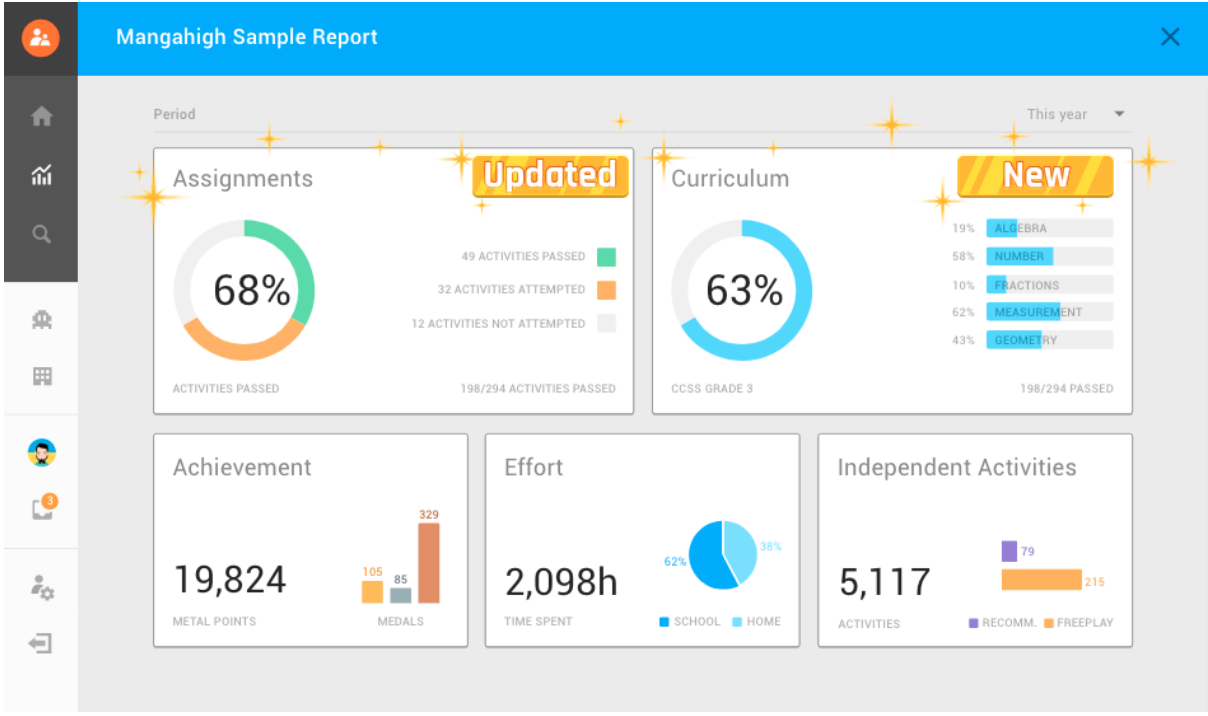Open the user avatar profile
Viewport: 1208px width, 716px height.
tap(41, 453)
